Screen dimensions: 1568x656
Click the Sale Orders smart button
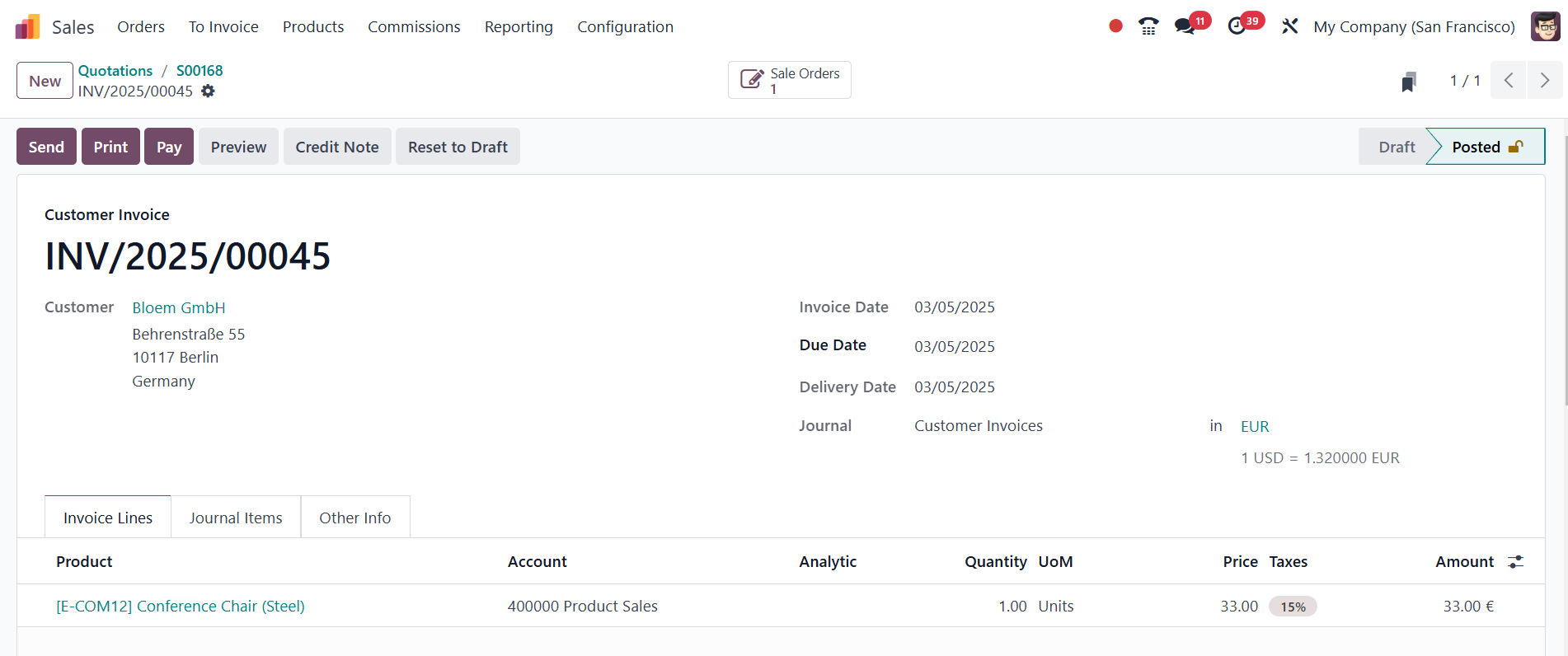tap(789, 80)
